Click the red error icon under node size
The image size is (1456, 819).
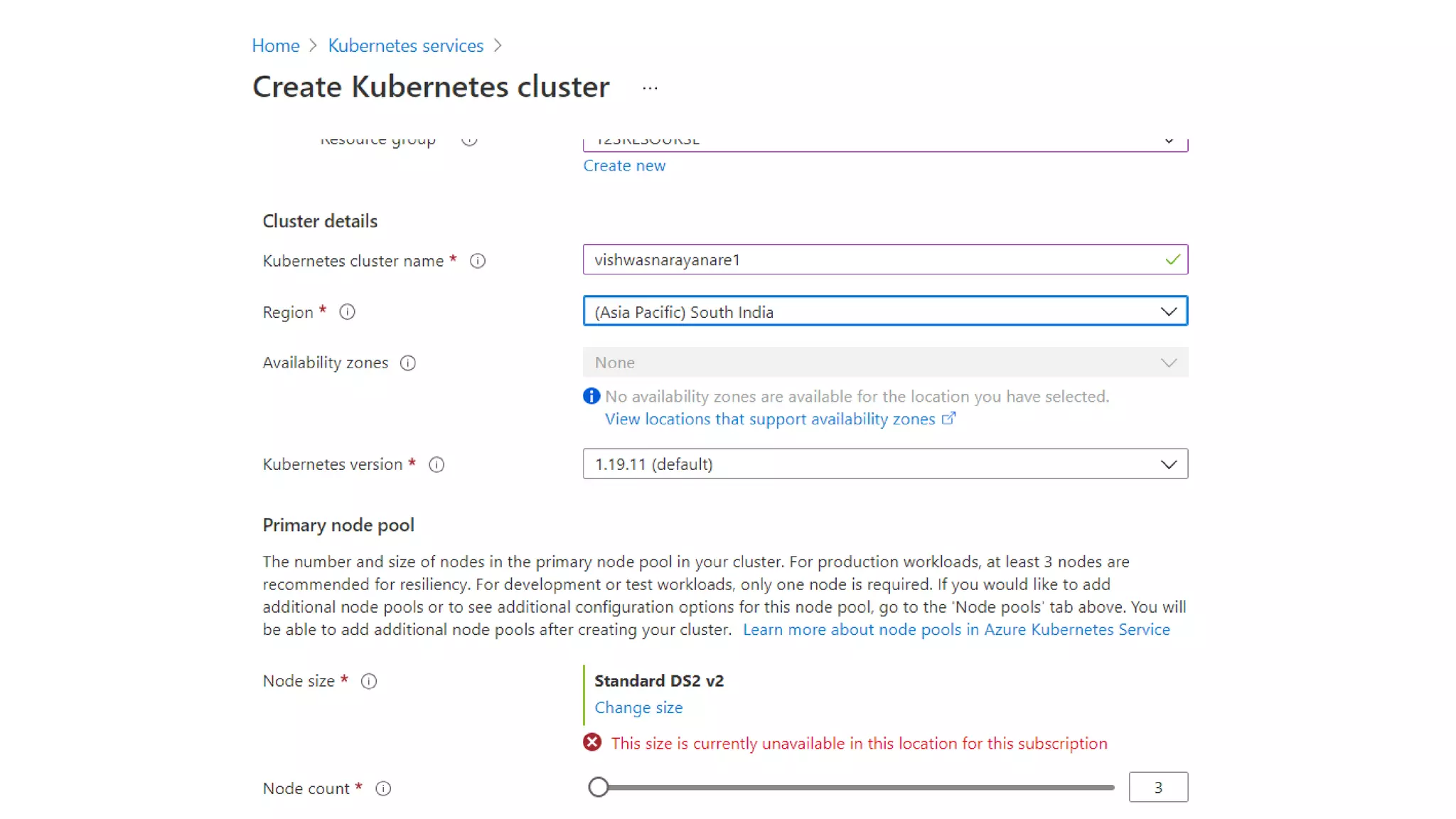tap(592, 743)
